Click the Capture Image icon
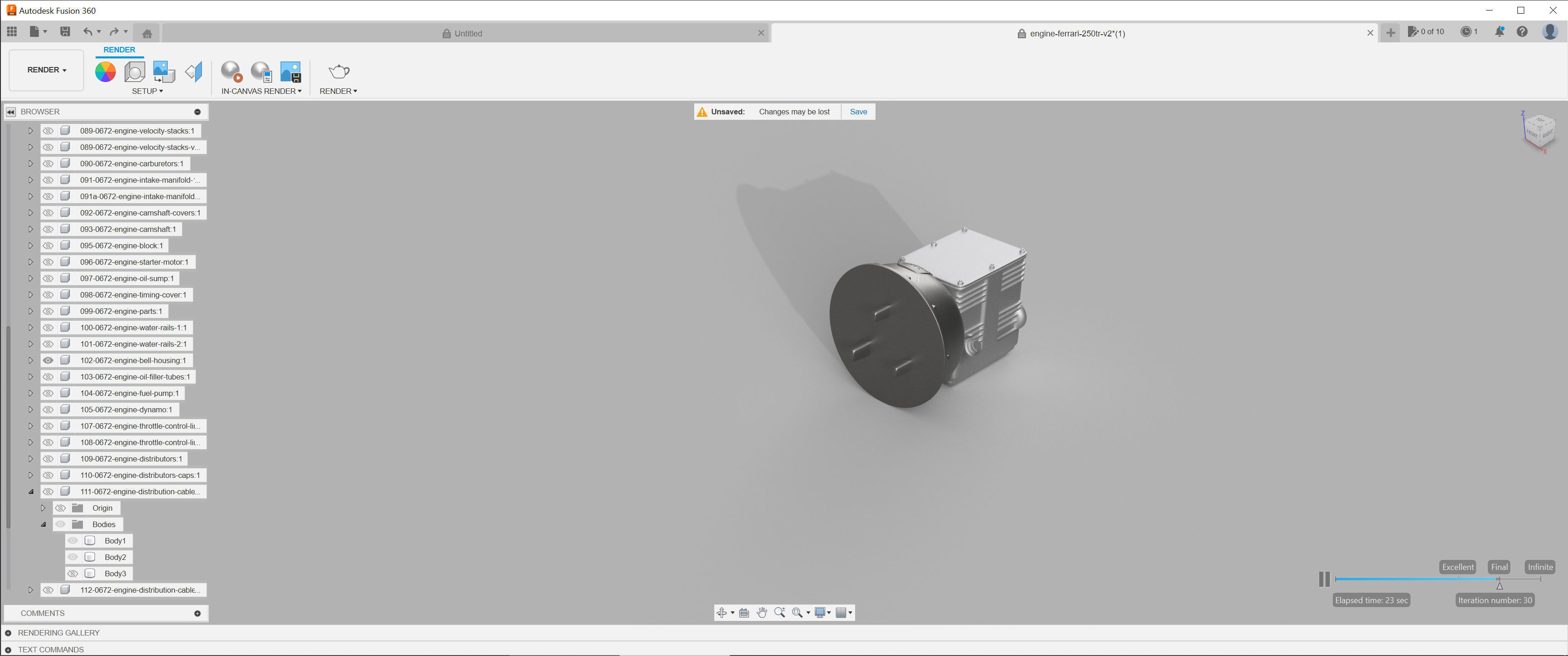 tap(290, 72)
